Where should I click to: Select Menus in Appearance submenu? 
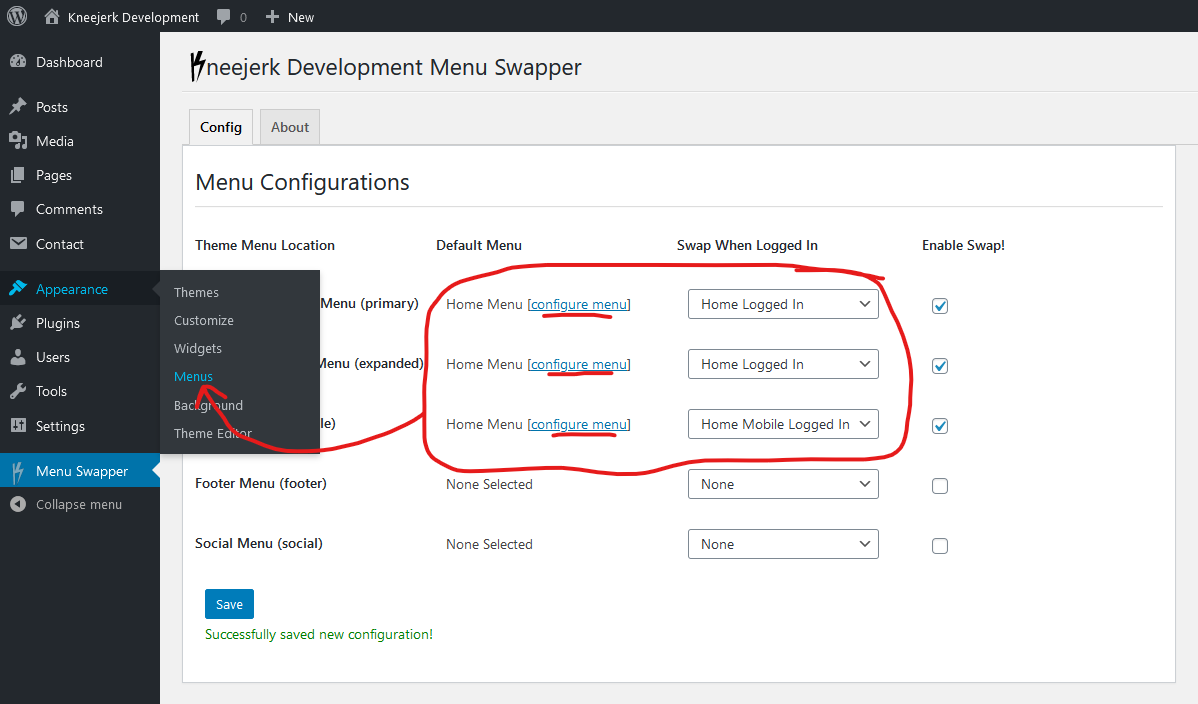(x=193, y=377)
